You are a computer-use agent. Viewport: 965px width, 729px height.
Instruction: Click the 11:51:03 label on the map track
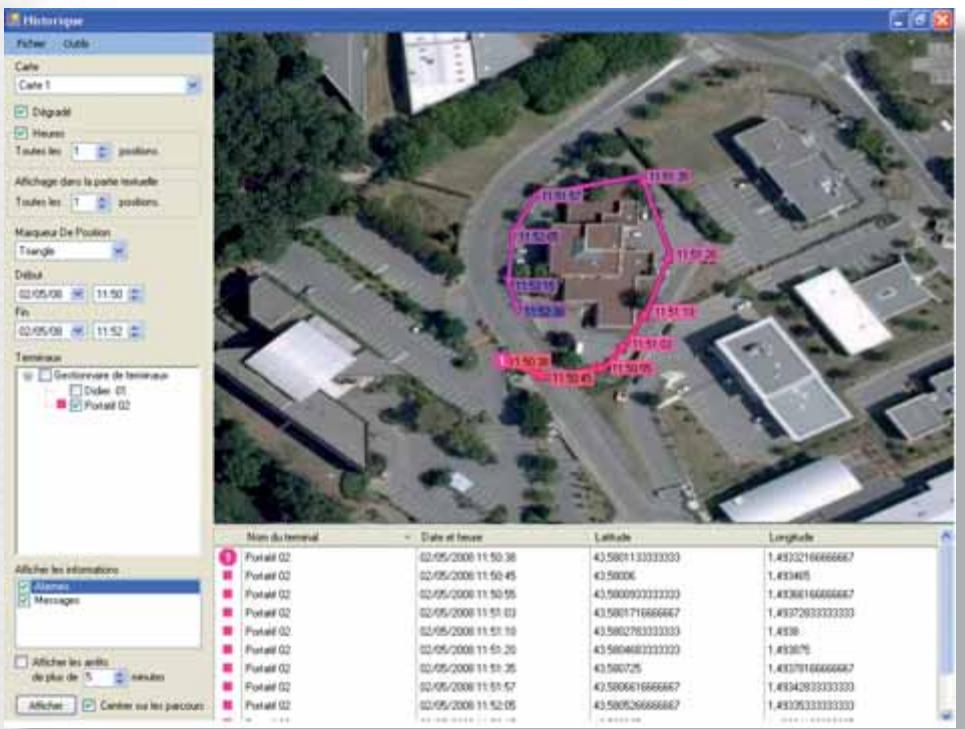(652, 343)
